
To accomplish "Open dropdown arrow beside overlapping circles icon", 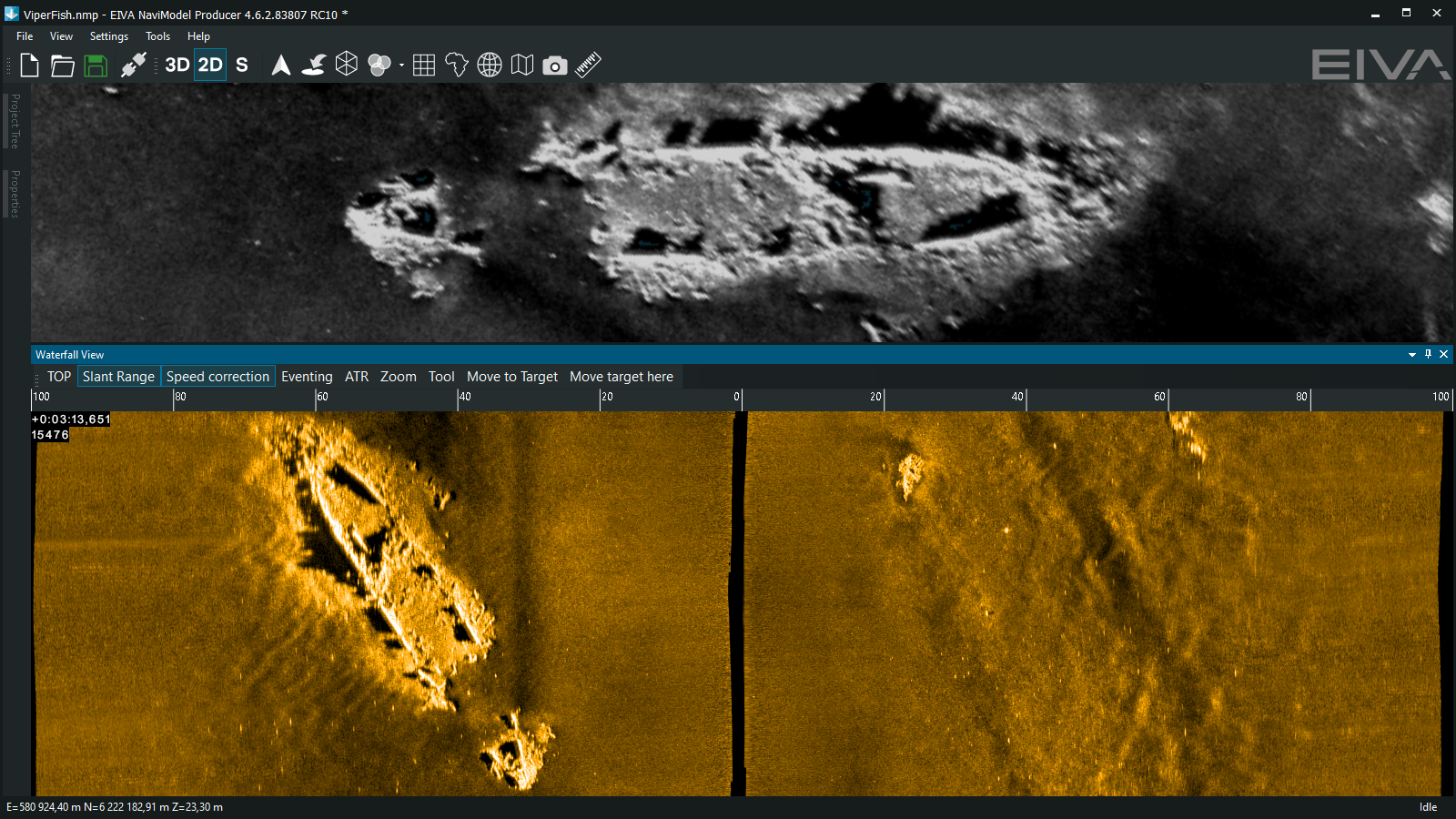I will pyautogui.click(x=401, y=66).
